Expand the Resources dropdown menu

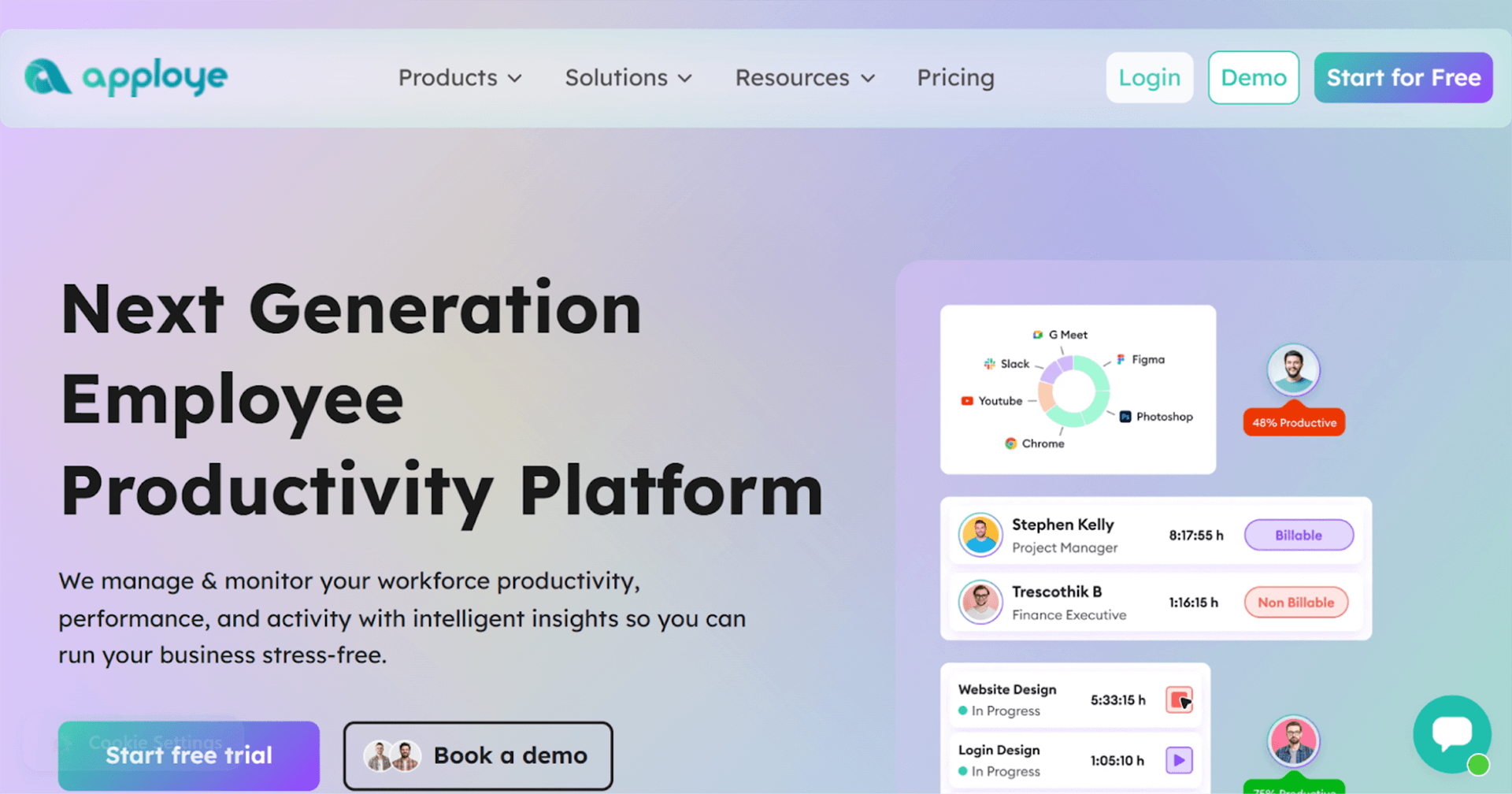pos(805,78)
